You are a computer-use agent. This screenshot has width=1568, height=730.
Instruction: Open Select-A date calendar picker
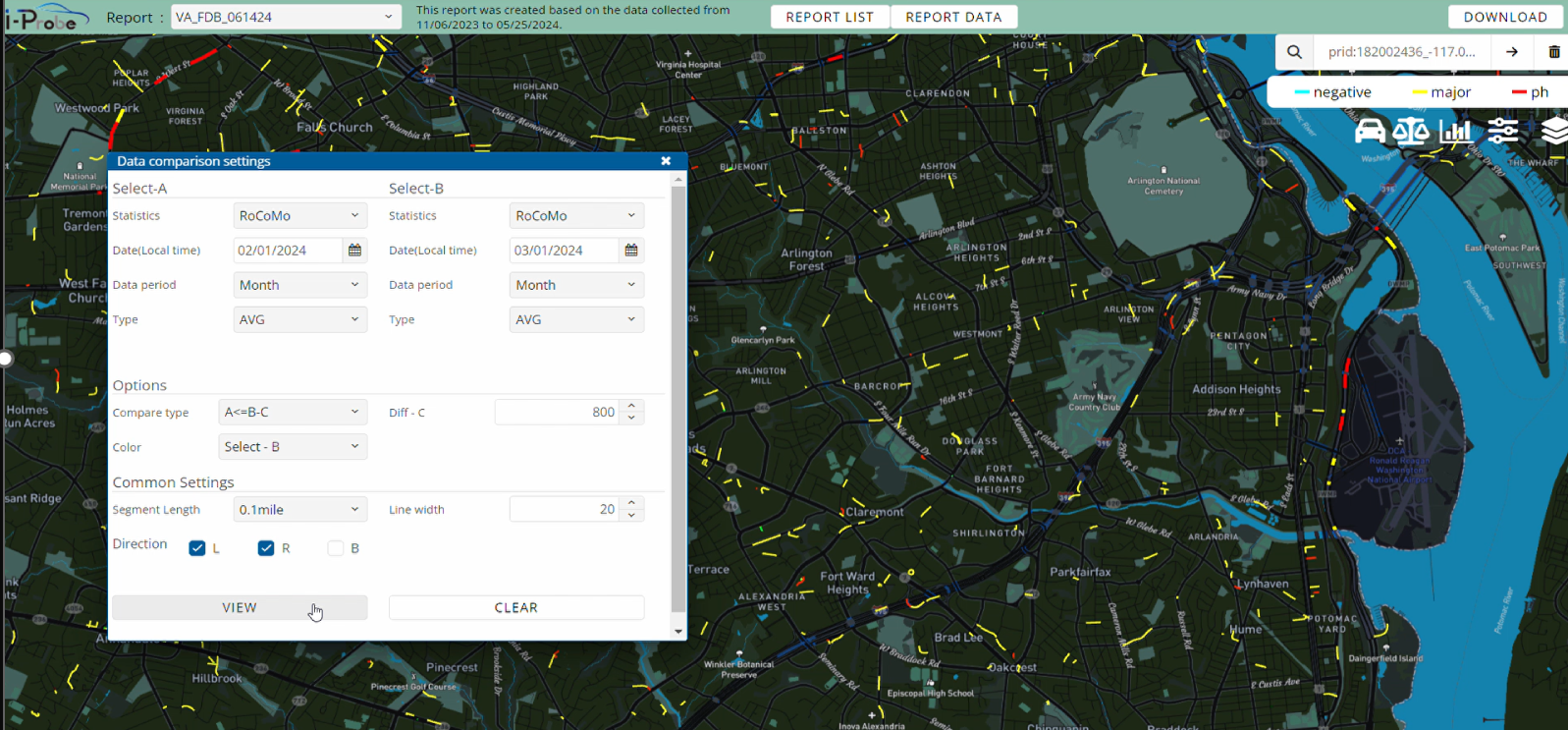(x=354, y=251)
